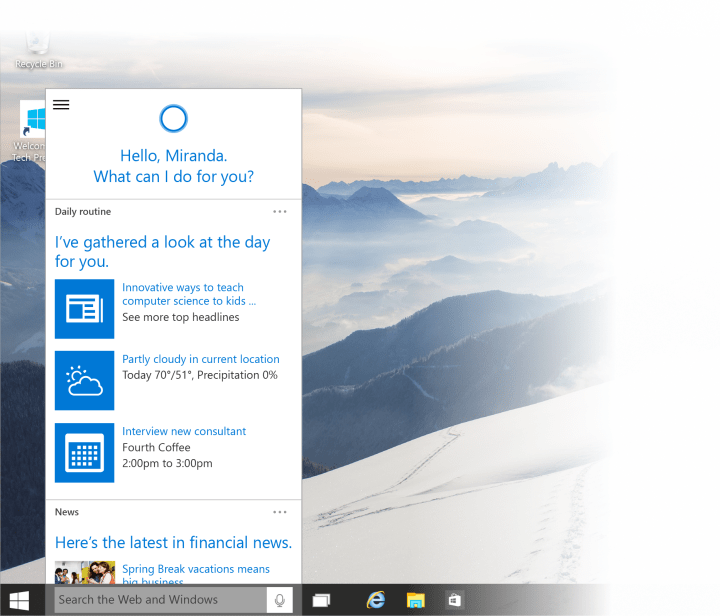Open the Store from the taskbar

[454, 600]
